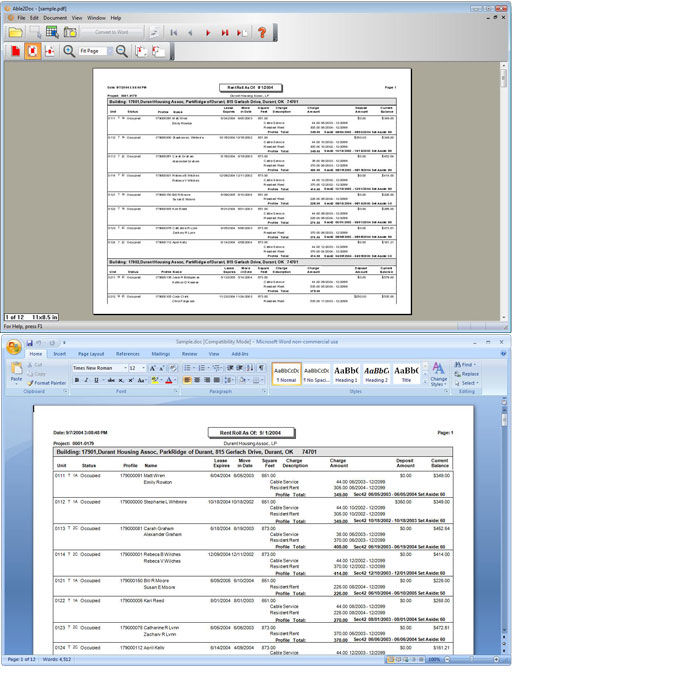The height and width of the screenshot is (700, 700).
Task: Open the Find dropdown in Word
Action: pos(466,364)
